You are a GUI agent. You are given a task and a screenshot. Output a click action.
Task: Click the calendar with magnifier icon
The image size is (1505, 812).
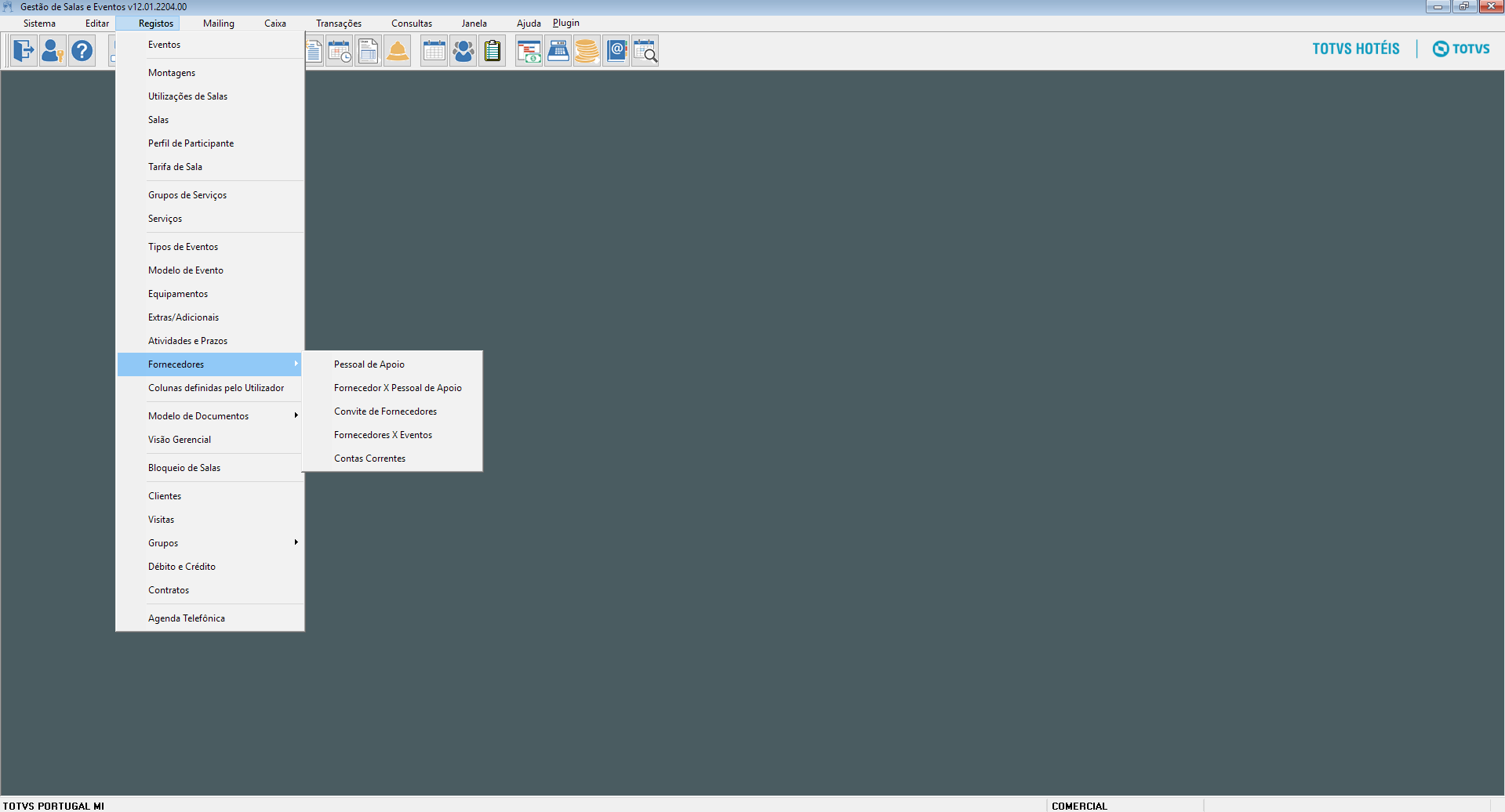[645, 52]
